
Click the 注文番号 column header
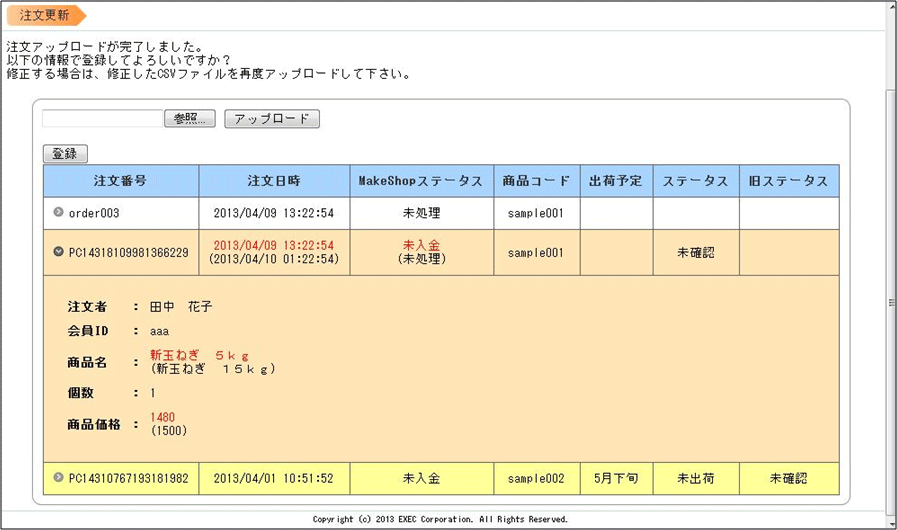(121, 181)
